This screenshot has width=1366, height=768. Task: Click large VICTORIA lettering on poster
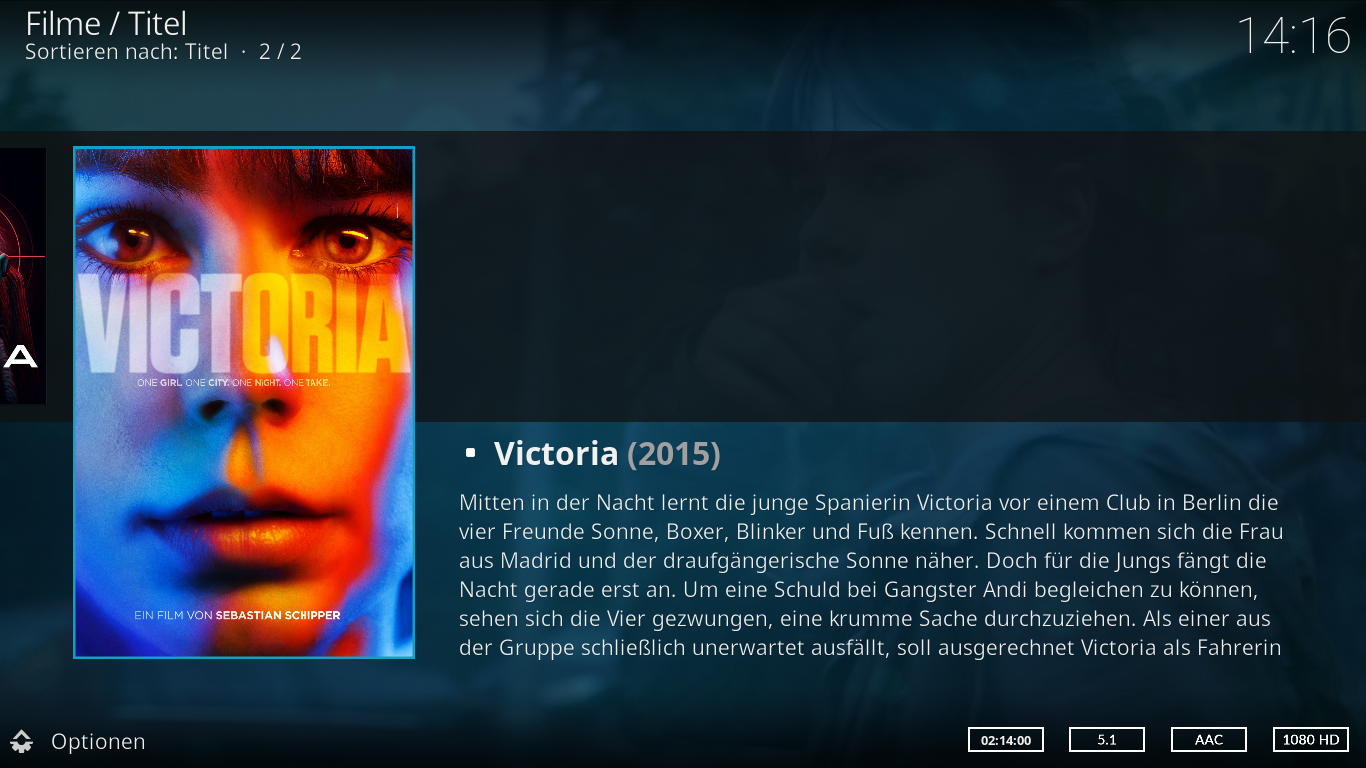[244, 324]
